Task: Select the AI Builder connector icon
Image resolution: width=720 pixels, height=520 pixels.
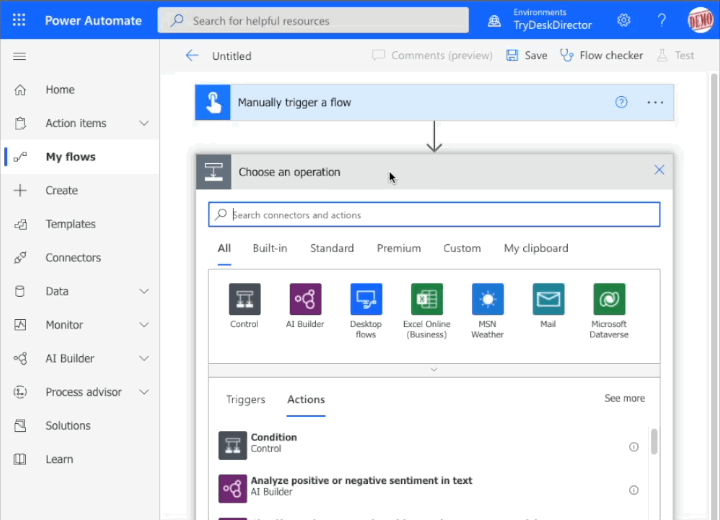Action: [x=305, y=299]
